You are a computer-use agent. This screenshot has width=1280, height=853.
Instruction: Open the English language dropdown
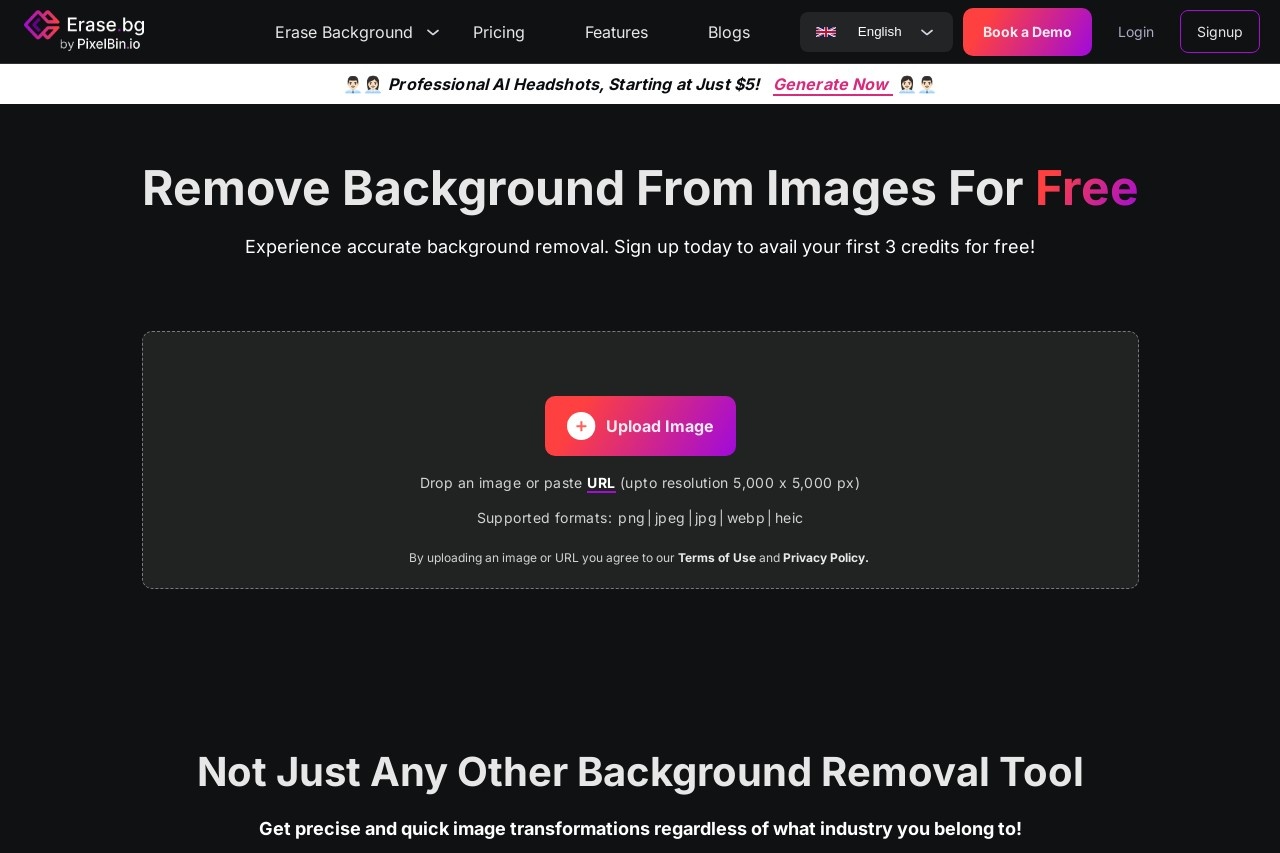point(878,32)
